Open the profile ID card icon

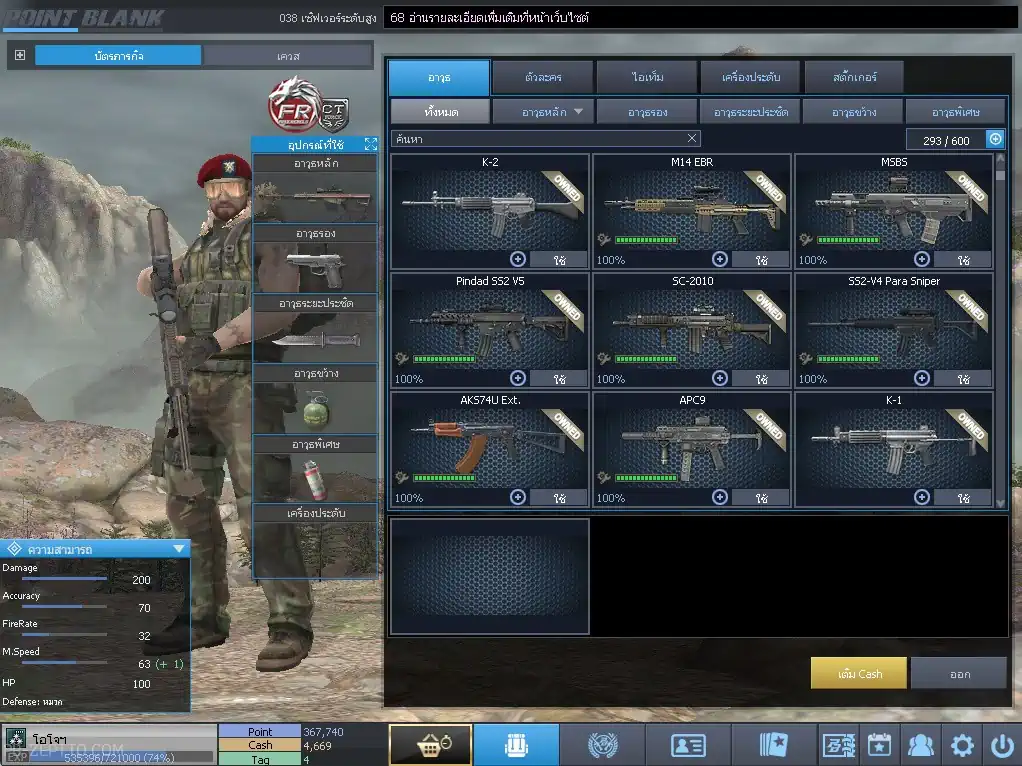[688, 745]
